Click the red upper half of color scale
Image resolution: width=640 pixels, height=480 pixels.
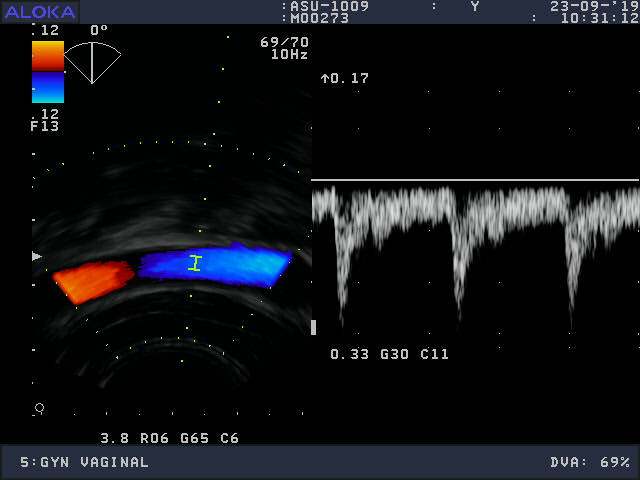48,56
